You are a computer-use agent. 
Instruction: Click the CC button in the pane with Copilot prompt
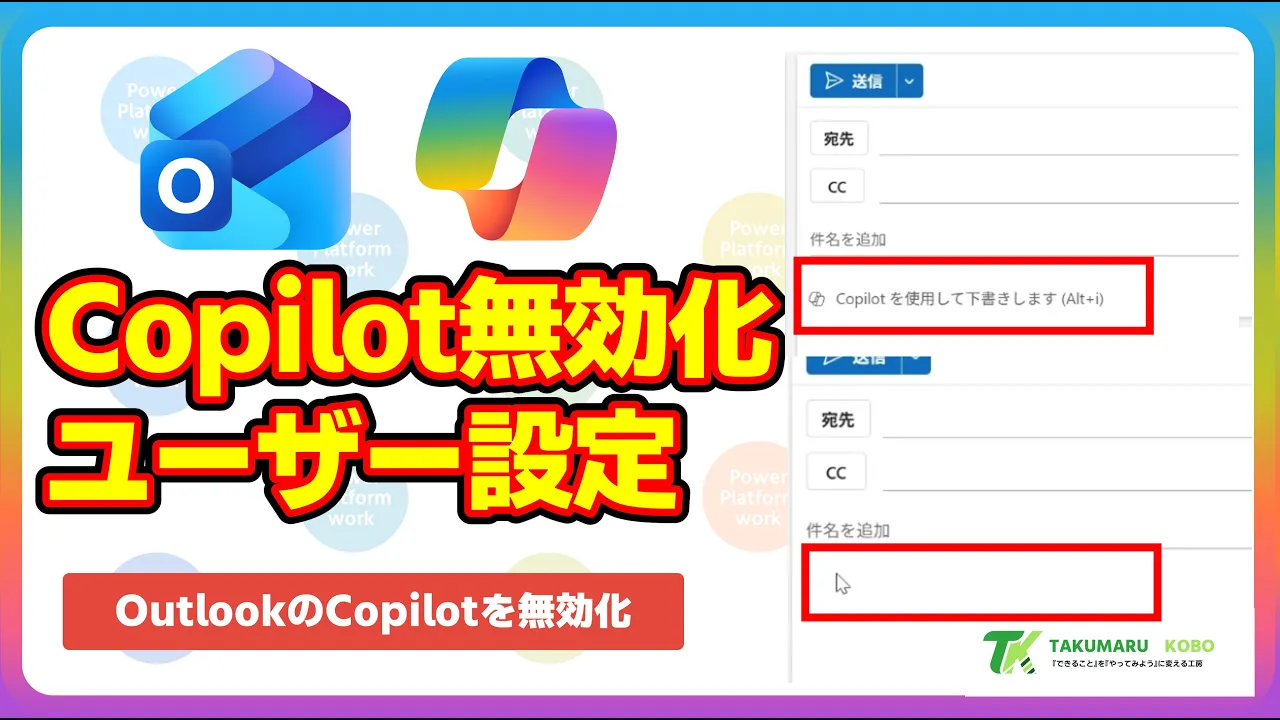836,186
